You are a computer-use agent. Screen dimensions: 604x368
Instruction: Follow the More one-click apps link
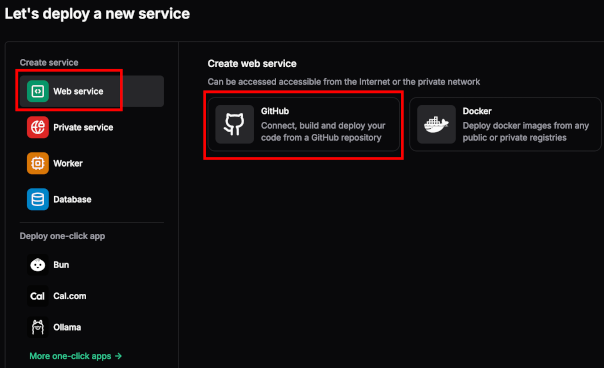point(76,356)
